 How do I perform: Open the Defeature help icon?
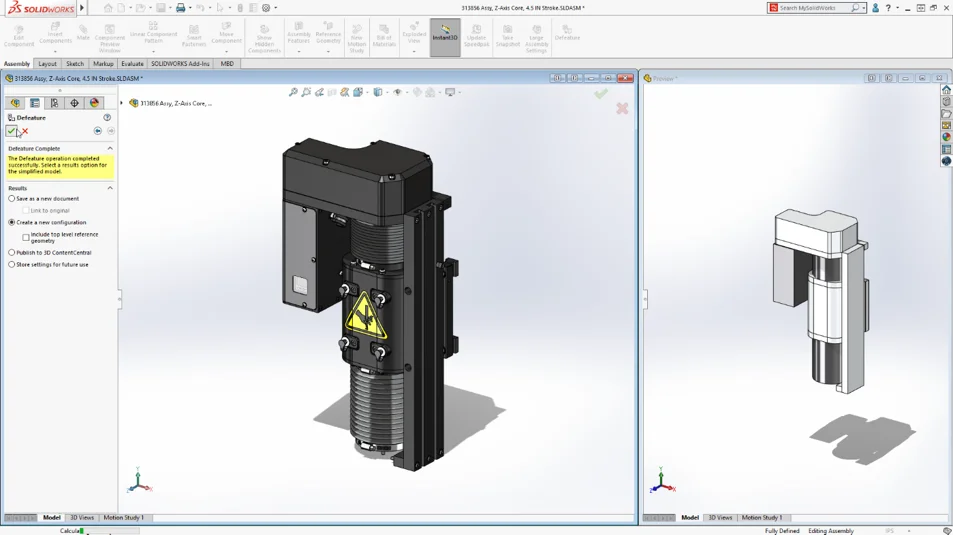107,118
